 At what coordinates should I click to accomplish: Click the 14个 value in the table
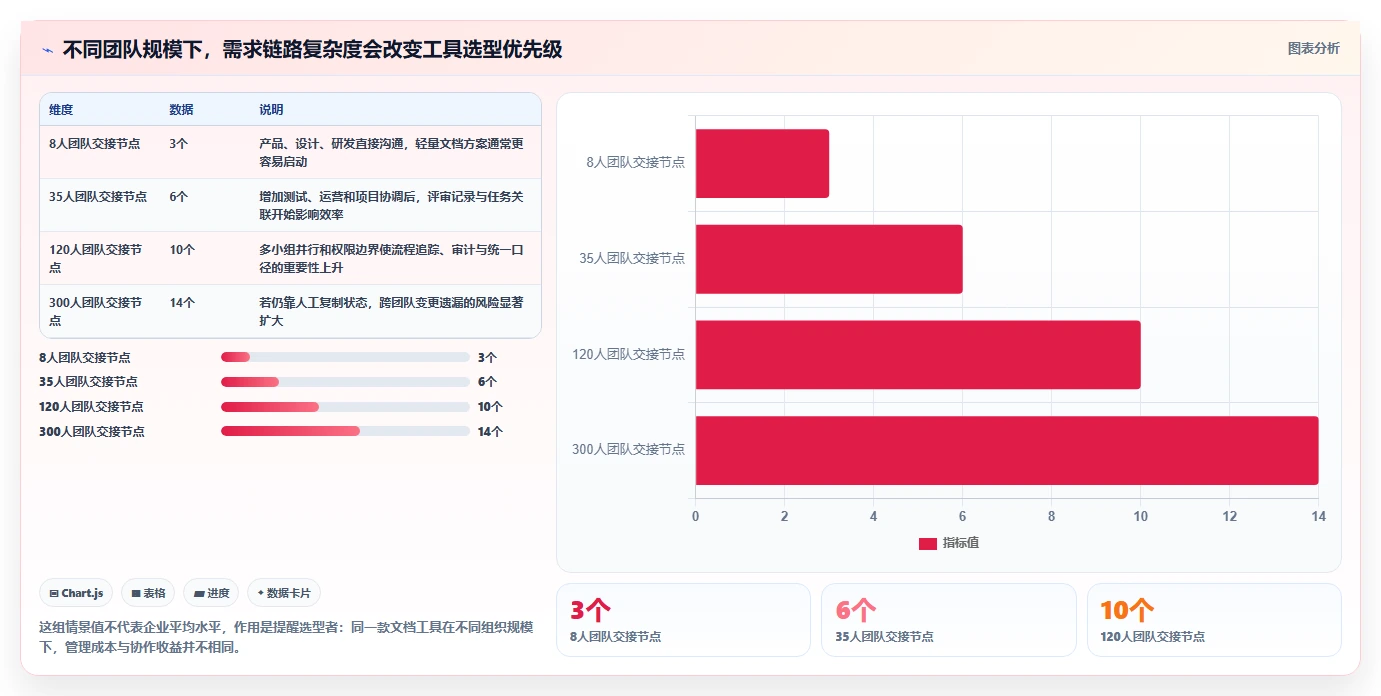coord(182,303)
